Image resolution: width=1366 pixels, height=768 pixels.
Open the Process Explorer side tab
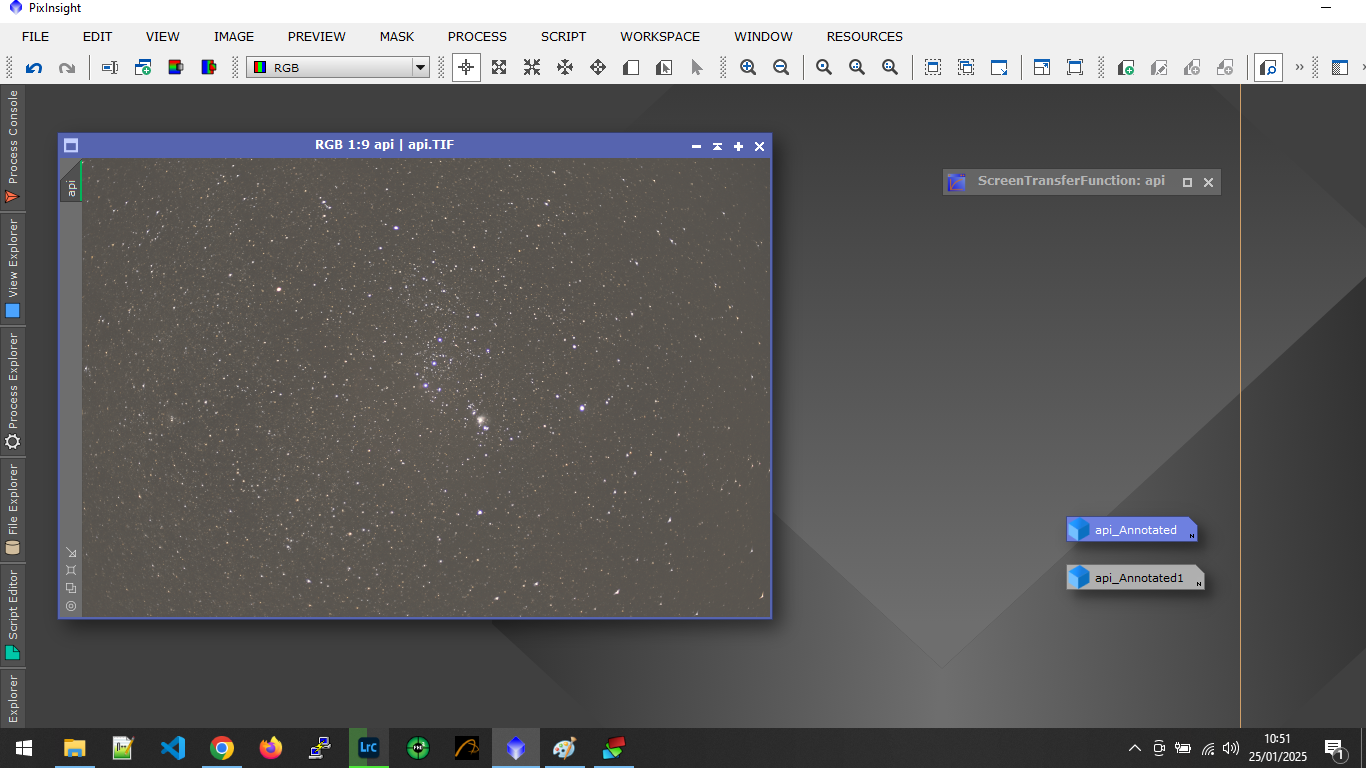[x=13, y=390]
